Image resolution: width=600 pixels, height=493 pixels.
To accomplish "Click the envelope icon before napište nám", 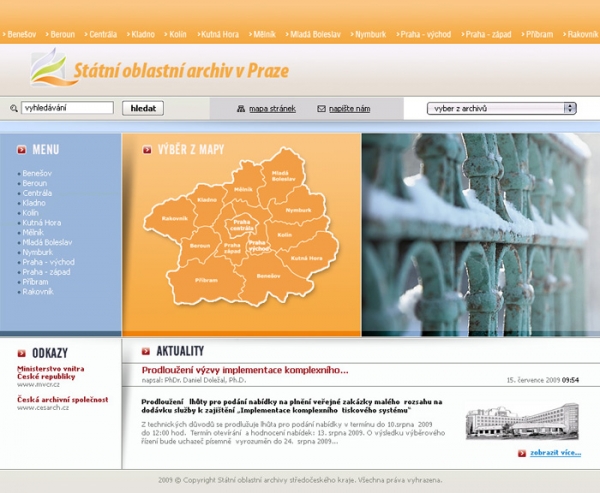I will click(x=321, y=109).
